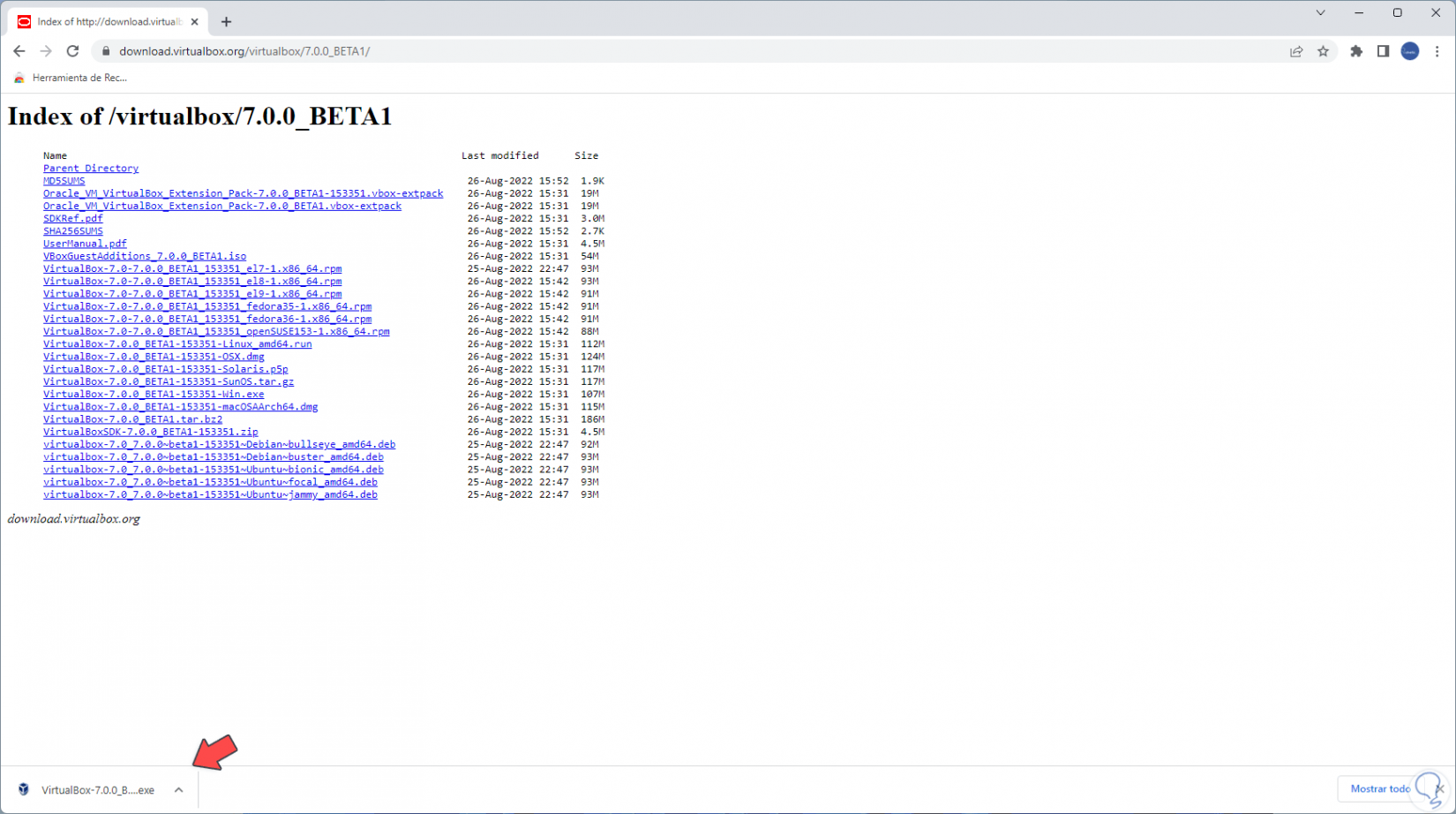Screen dimensions: 1456x814
Task: Download the VirtualBox Win.exe installer
Action: (x=154, y=395)
